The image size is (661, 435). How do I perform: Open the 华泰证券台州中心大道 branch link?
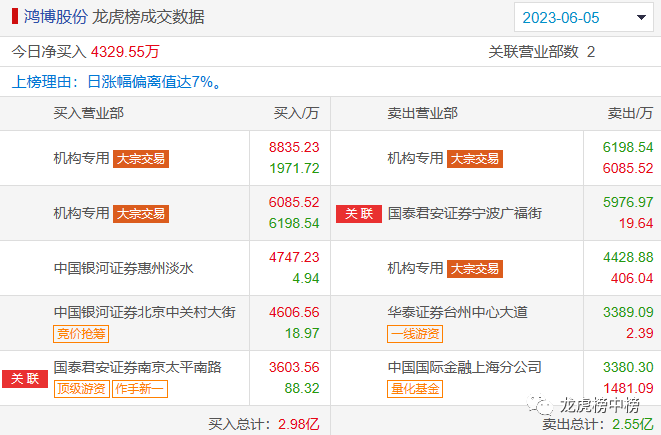[x=457, y=312]
